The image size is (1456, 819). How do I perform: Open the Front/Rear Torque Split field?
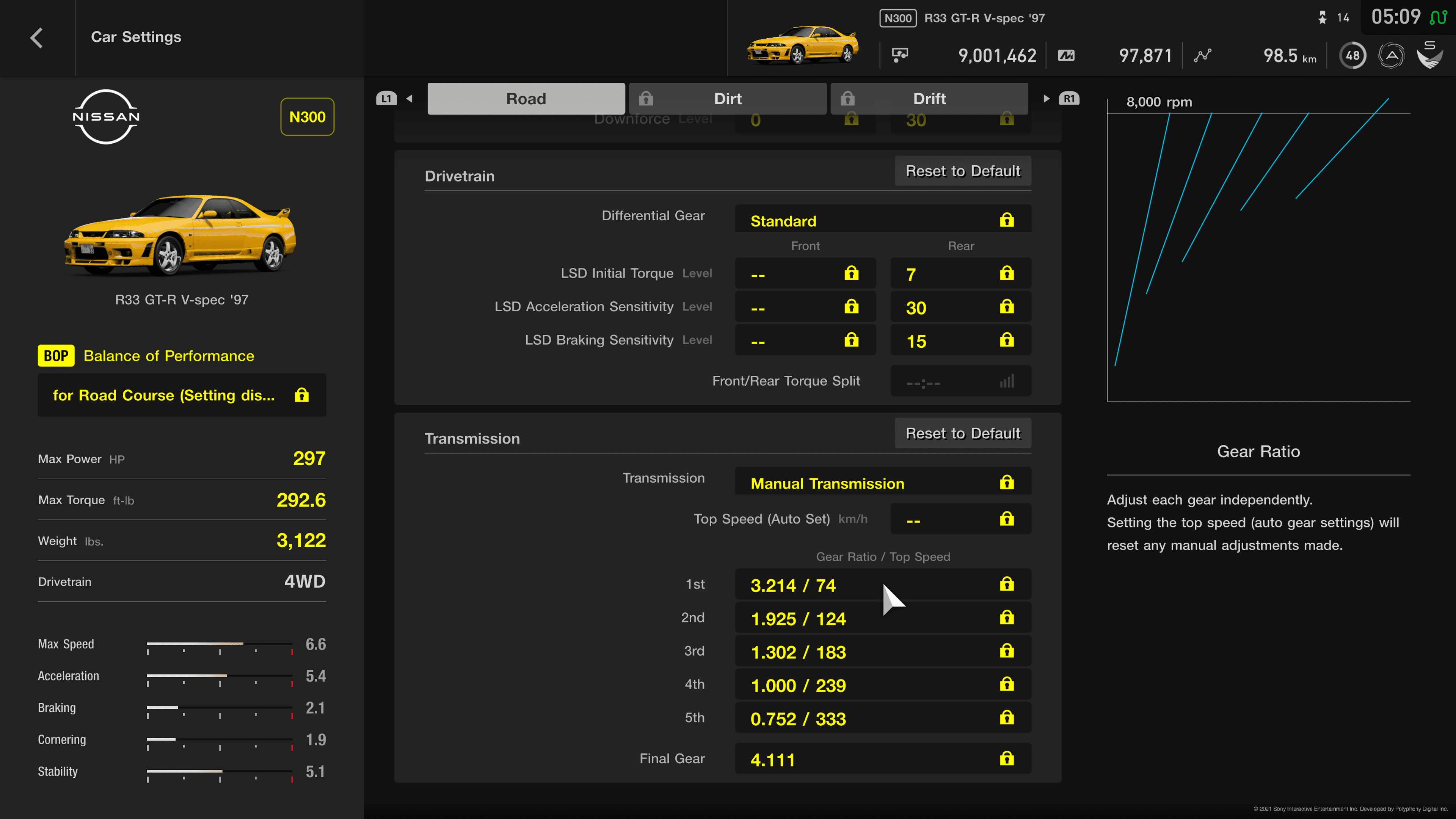pyautogui.click(x=961, y=381)
